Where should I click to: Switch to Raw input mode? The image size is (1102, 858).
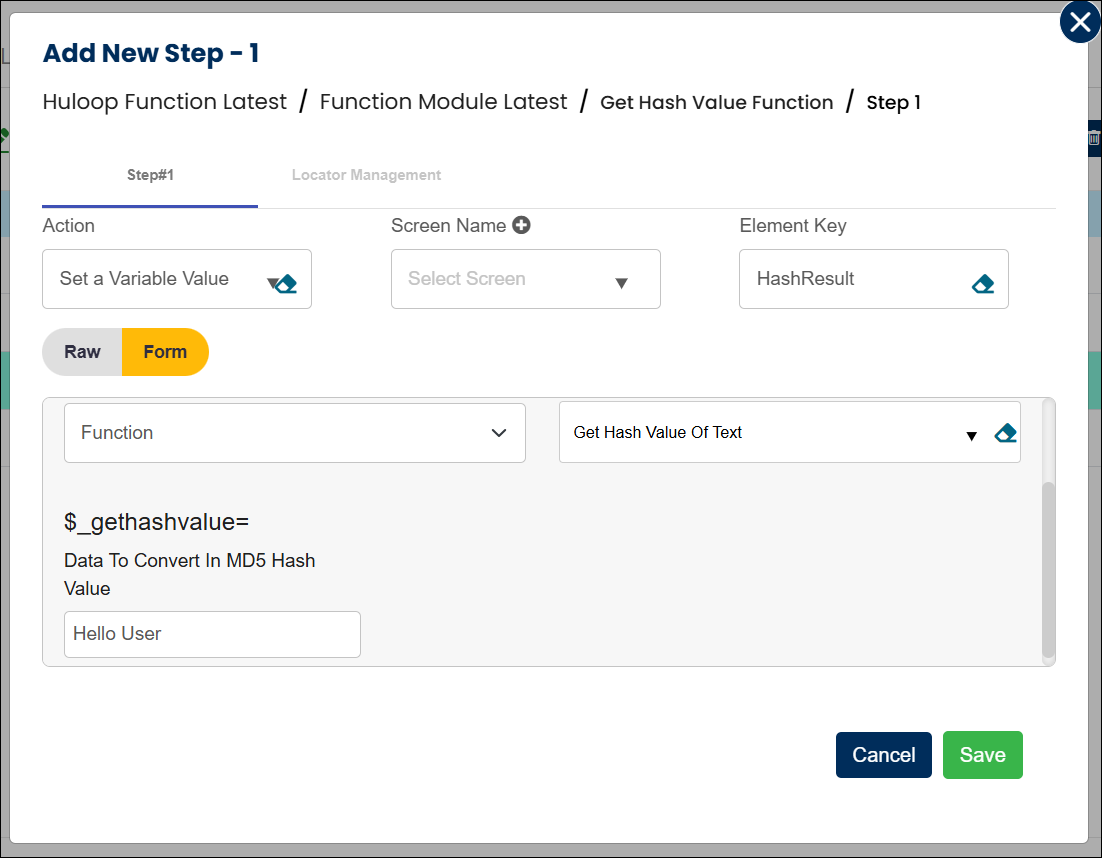[x=83, y=352]
